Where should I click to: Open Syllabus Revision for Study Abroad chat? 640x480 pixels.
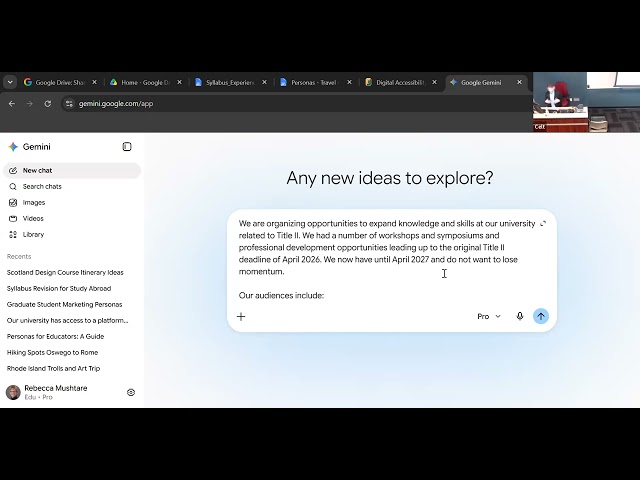(x=59, y=288)
